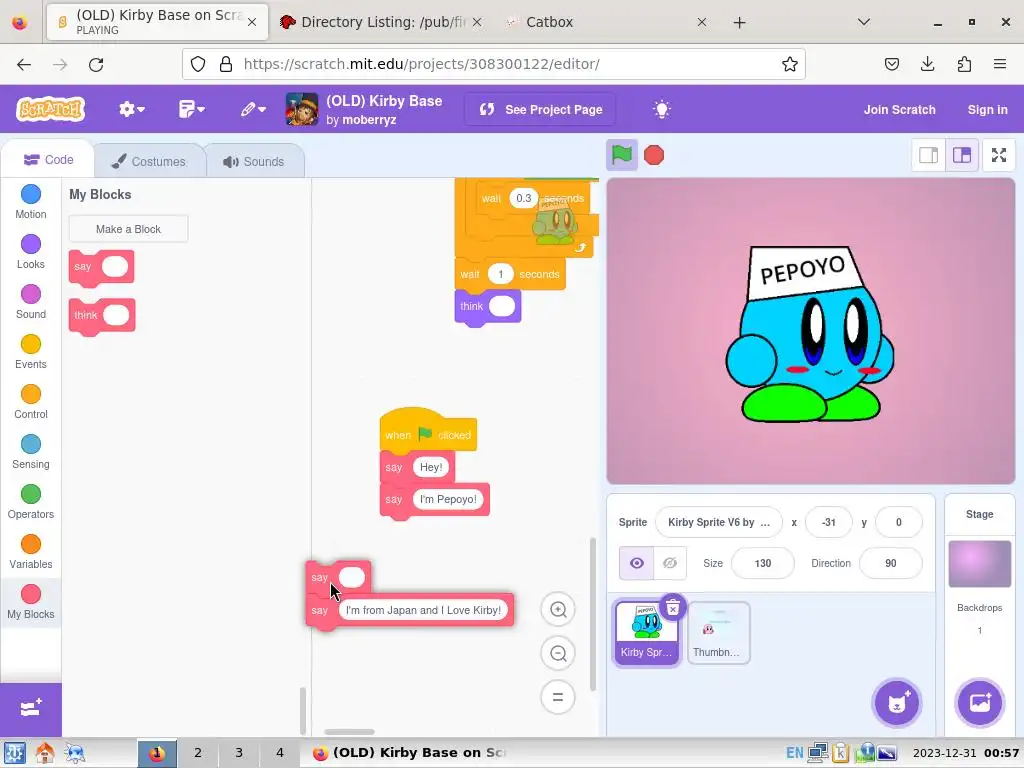Edit the wait 0.3 seconds value
This screenshot has width=1024, height=768.
(x=524, y=199)
